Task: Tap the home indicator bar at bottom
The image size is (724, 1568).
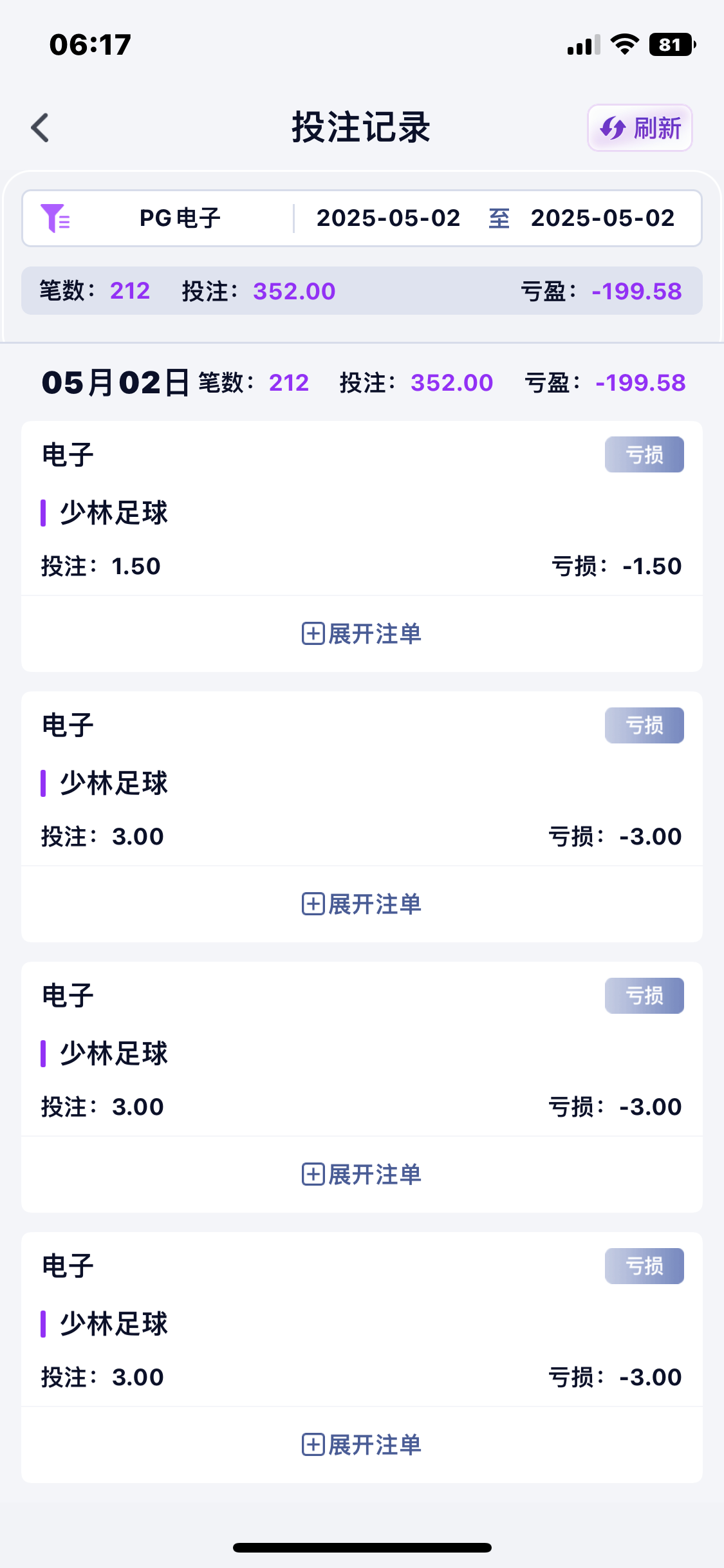Action: coord(362,1547)
